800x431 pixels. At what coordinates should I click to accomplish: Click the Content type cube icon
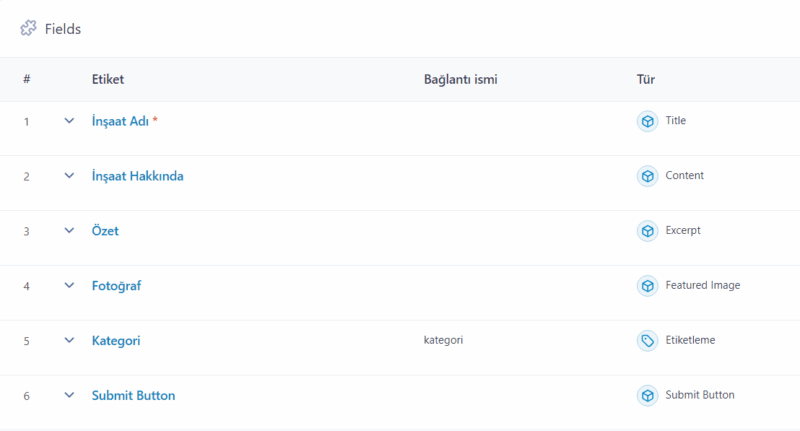click(x=648, y=176)
